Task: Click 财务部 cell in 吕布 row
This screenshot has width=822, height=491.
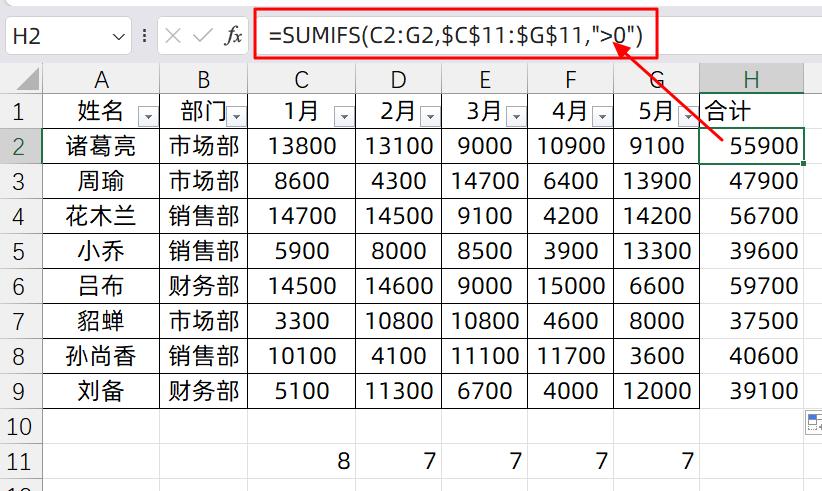Action: click(203, 286)
